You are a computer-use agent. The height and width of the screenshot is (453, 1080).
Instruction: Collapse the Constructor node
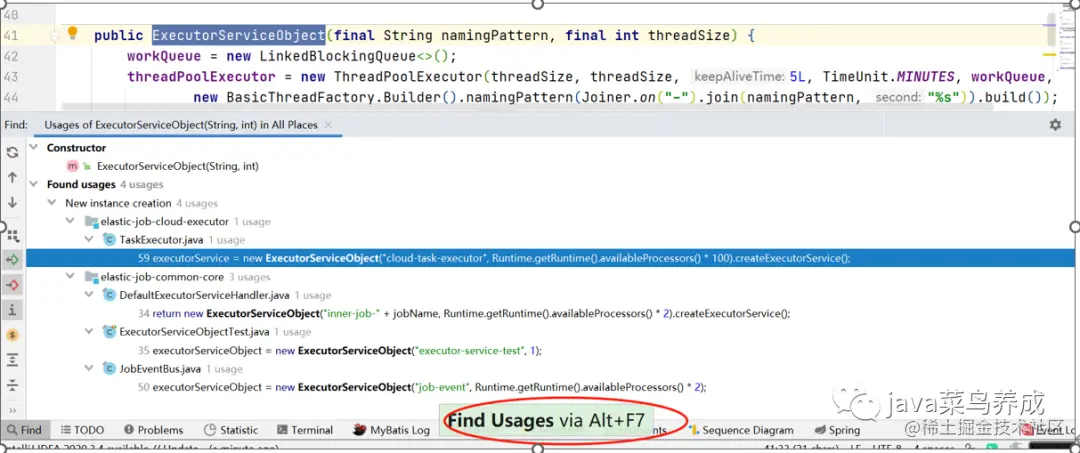coord(34,148)
